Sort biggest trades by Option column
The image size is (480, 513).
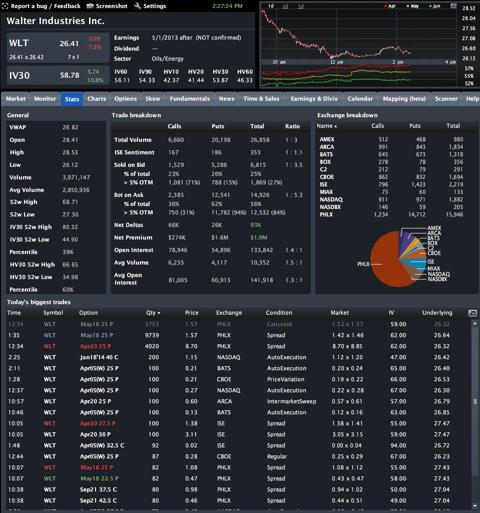(88, 313)
